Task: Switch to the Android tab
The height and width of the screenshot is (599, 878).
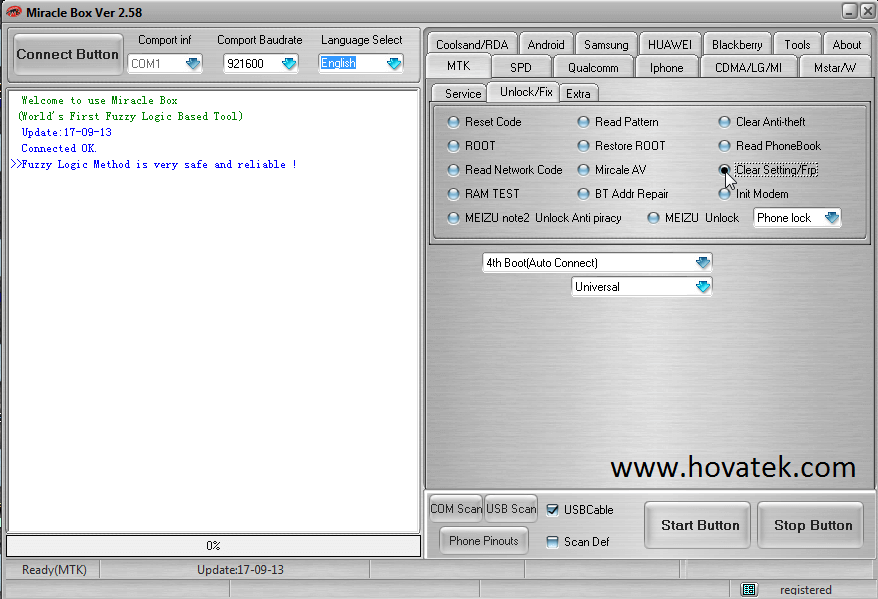Action: [546, 45]
